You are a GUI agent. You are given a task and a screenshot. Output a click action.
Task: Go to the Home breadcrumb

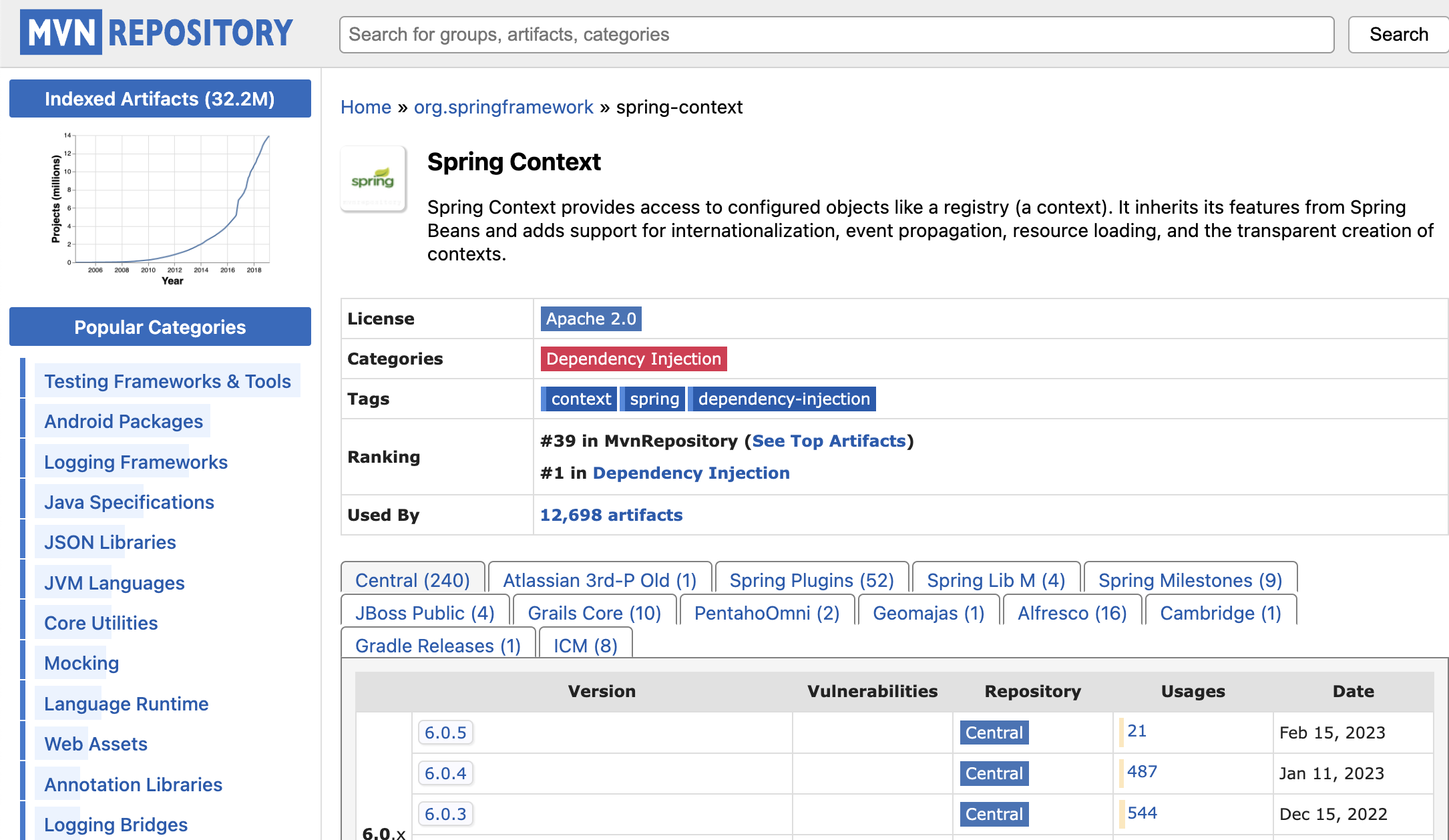[366, 107]
